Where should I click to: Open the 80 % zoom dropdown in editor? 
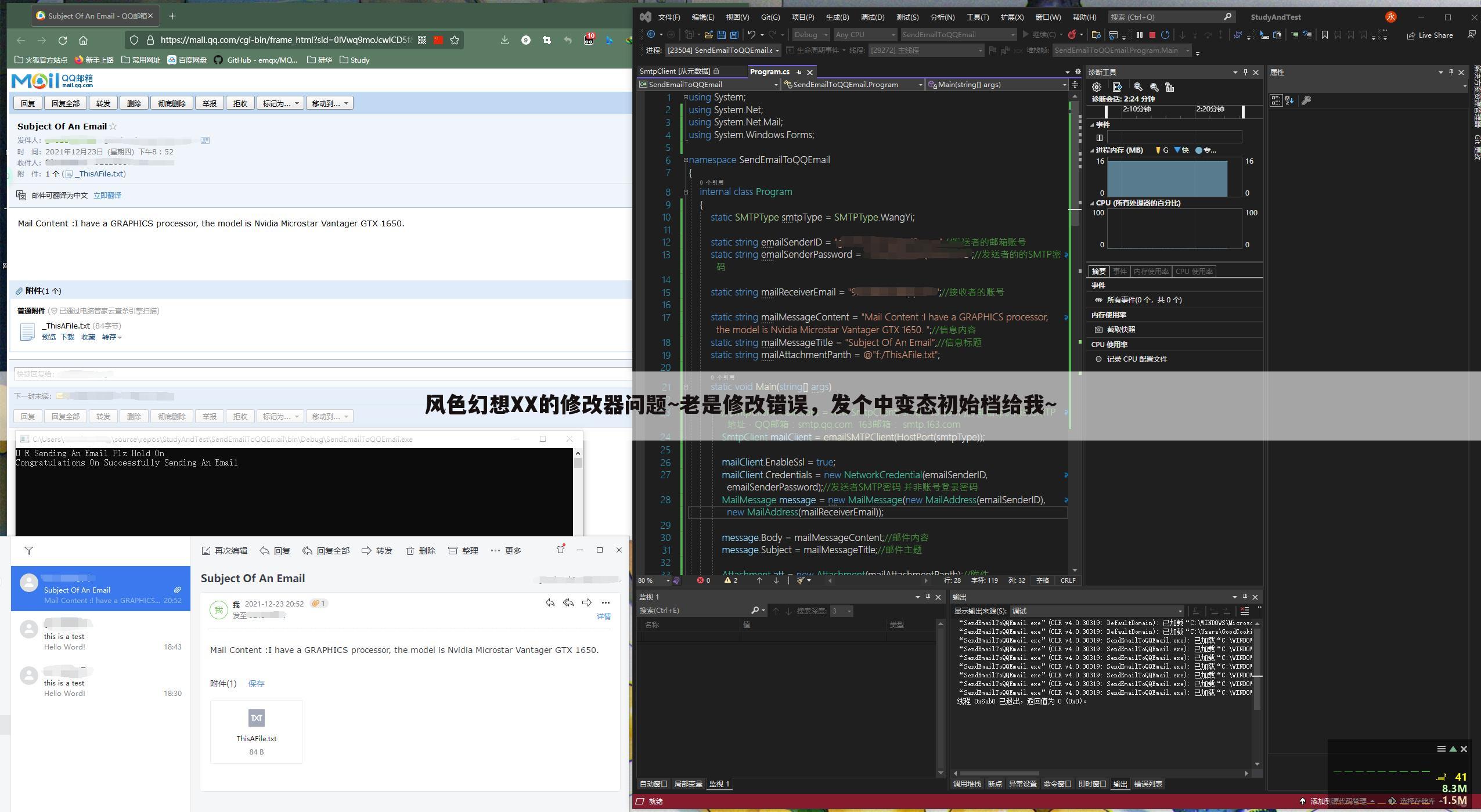point(654,580)
